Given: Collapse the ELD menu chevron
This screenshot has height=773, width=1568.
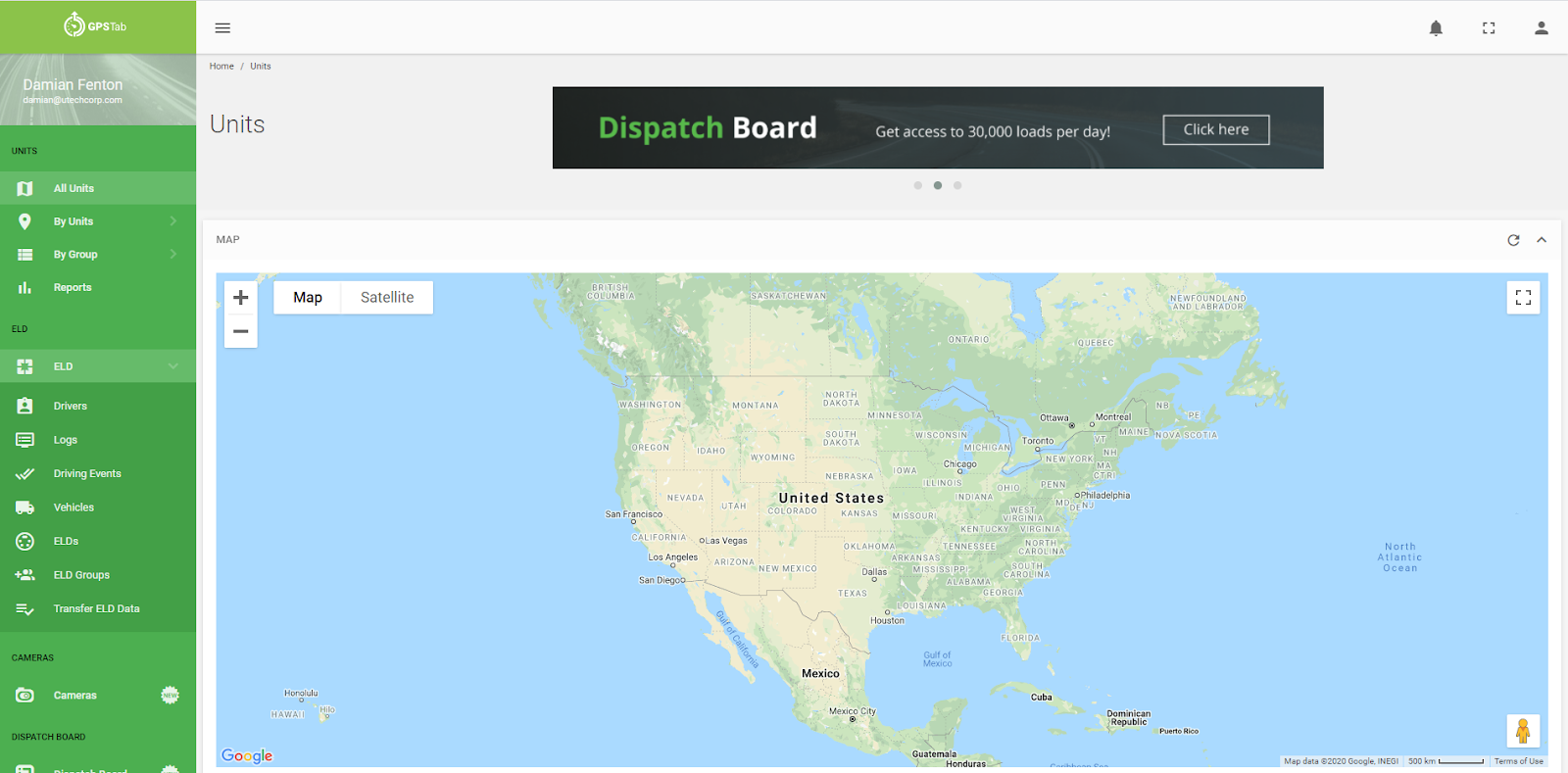Looking at the screenshot, I should [173, 366].
